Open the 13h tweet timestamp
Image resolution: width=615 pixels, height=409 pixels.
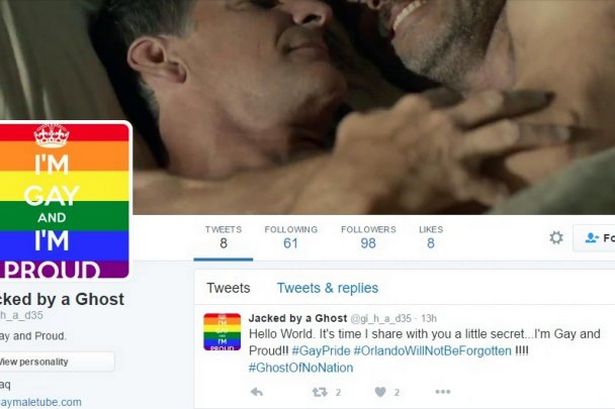[x=429, y=318]
